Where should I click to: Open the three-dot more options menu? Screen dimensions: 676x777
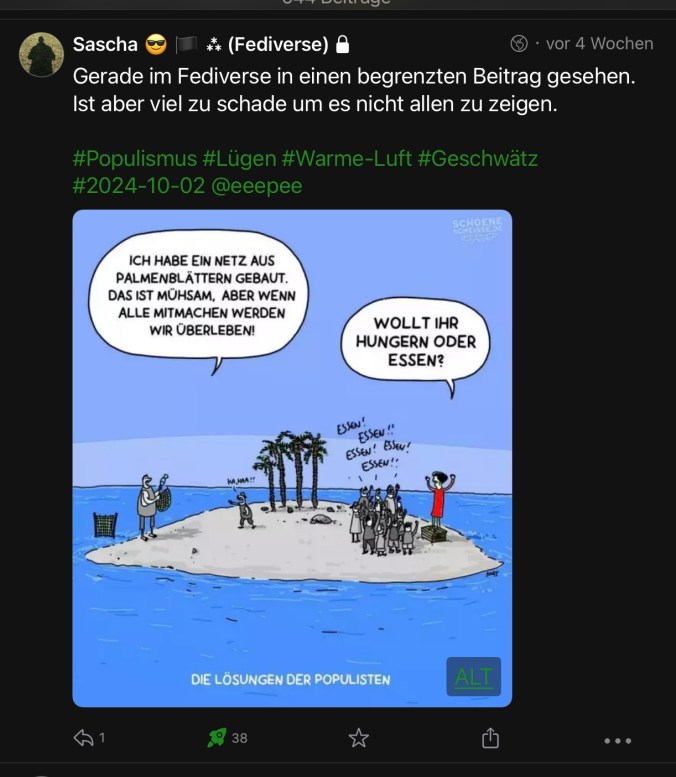tap(618, 741)
